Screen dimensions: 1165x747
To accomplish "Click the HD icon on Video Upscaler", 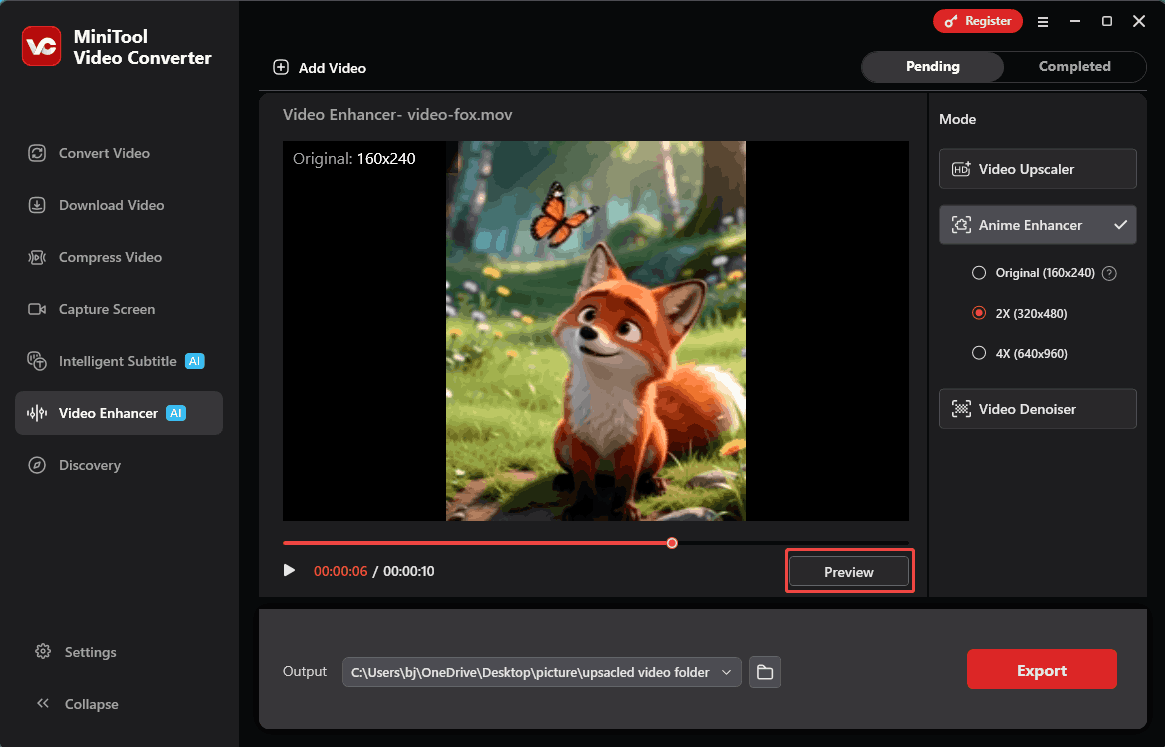I will pos(961,169).
